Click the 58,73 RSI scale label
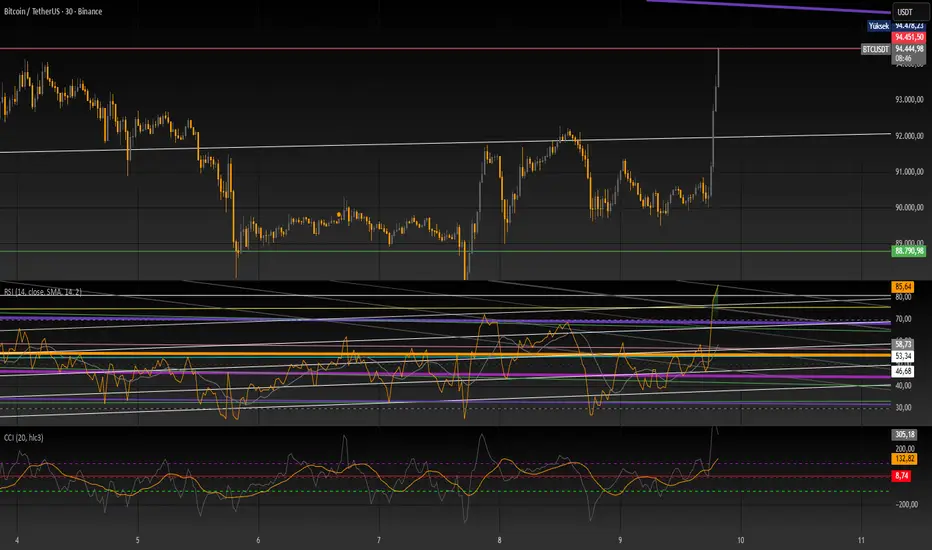Image resolution: width=932 pixels, height=550 pixels. (x=904, y=343)
